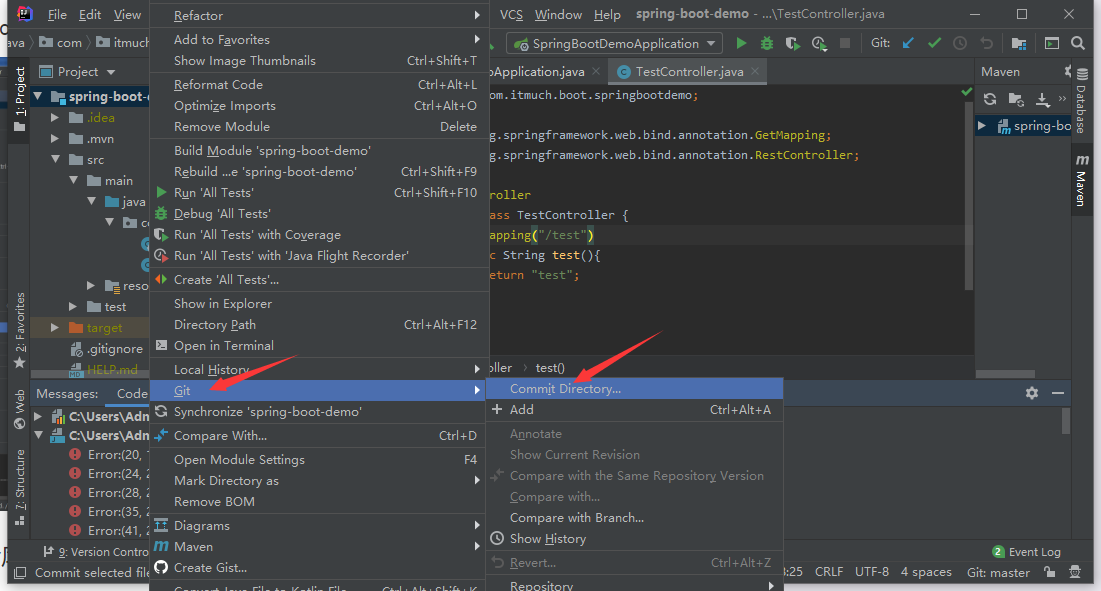Open Git show history clock icon
This screenshot has width=1101, height=591.
click(960, 44)
